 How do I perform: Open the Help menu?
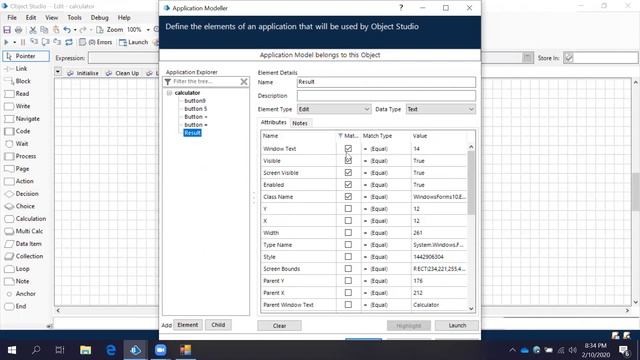tap(124, 18)
